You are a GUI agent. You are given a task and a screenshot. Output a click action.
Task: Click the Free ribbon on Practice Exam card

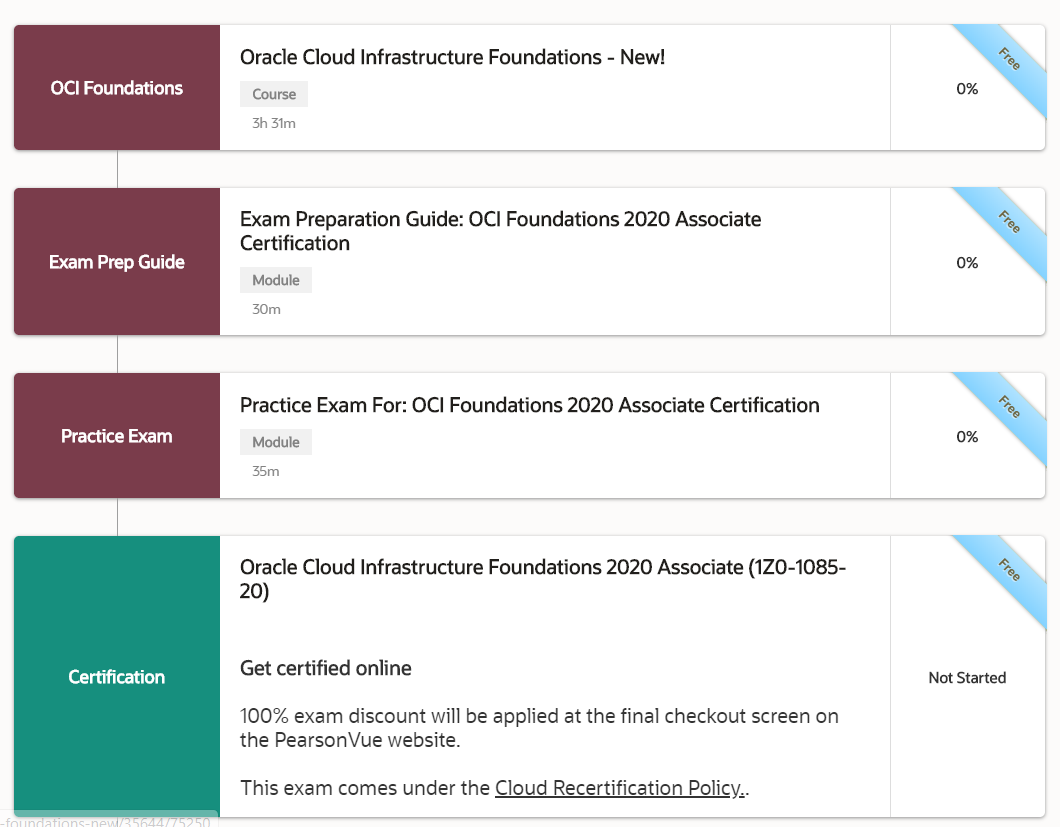tap(1008, 407)
